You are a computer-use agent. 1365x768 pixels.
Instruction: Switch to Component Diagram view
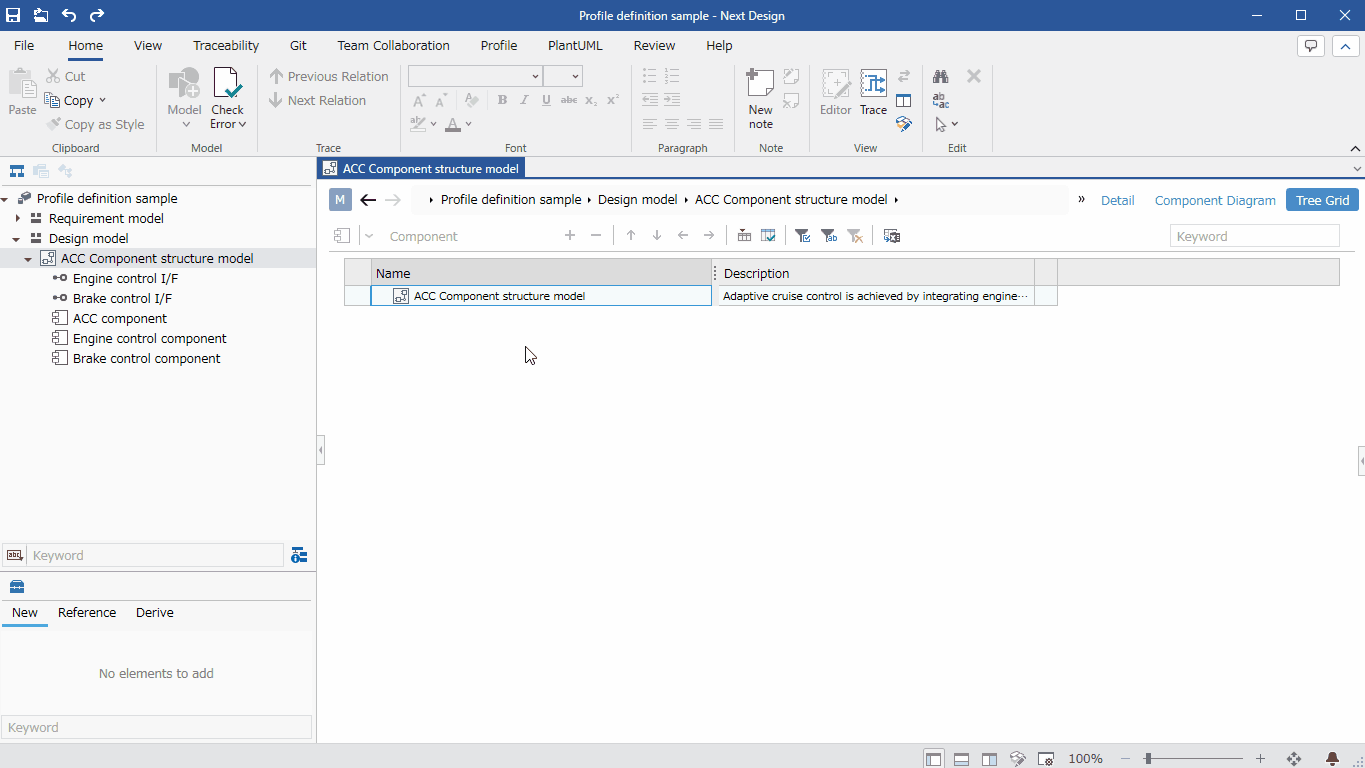pos(1215,200)
